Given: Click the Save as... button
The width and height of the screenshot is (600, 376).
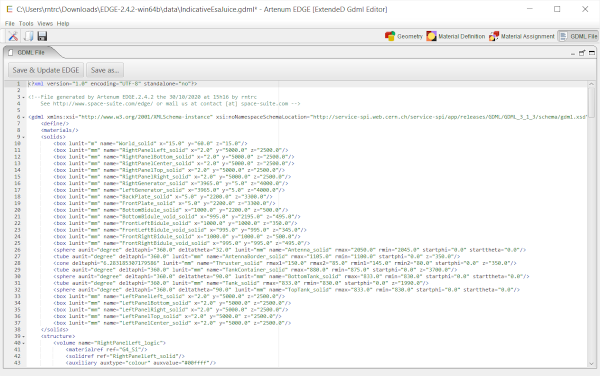Looking at the screenshot, I should [105, 70].
